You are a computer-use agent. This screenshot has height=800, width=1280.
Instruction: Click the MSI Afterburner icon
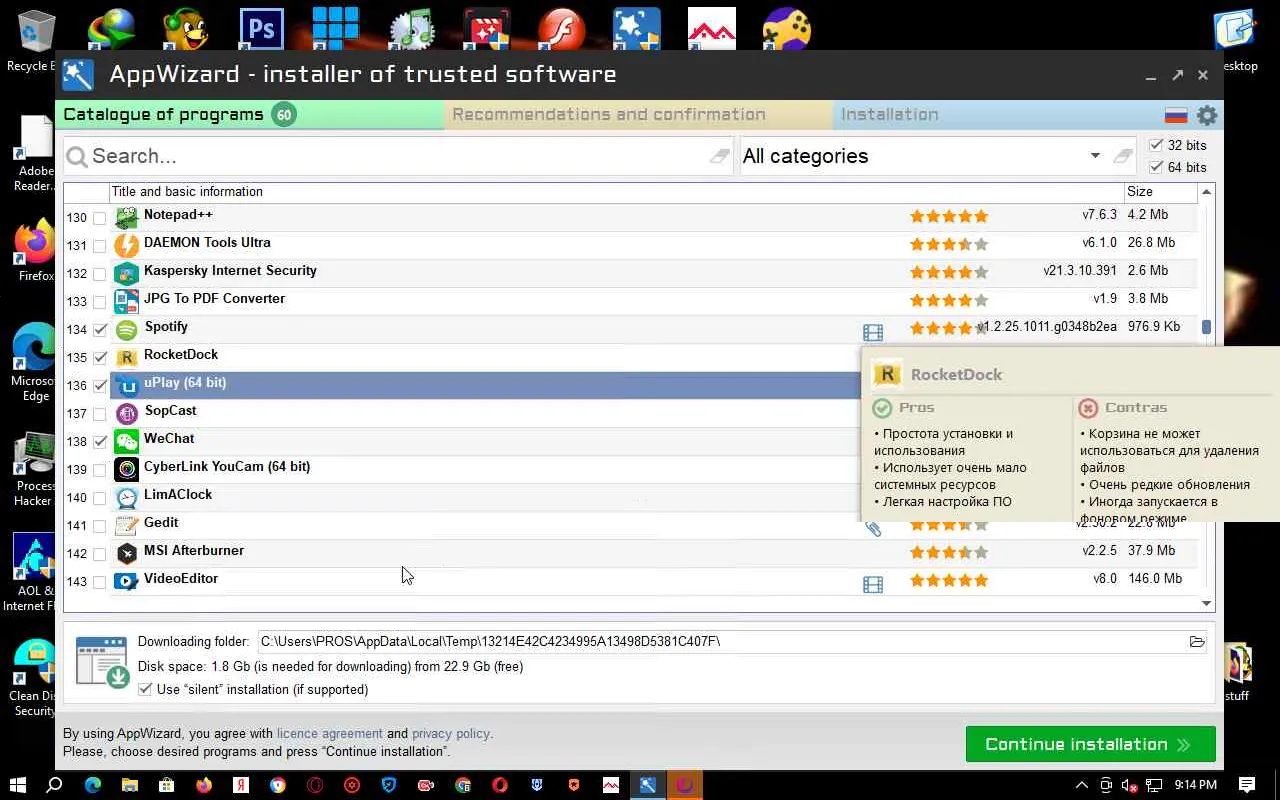[x=126, y=553]
